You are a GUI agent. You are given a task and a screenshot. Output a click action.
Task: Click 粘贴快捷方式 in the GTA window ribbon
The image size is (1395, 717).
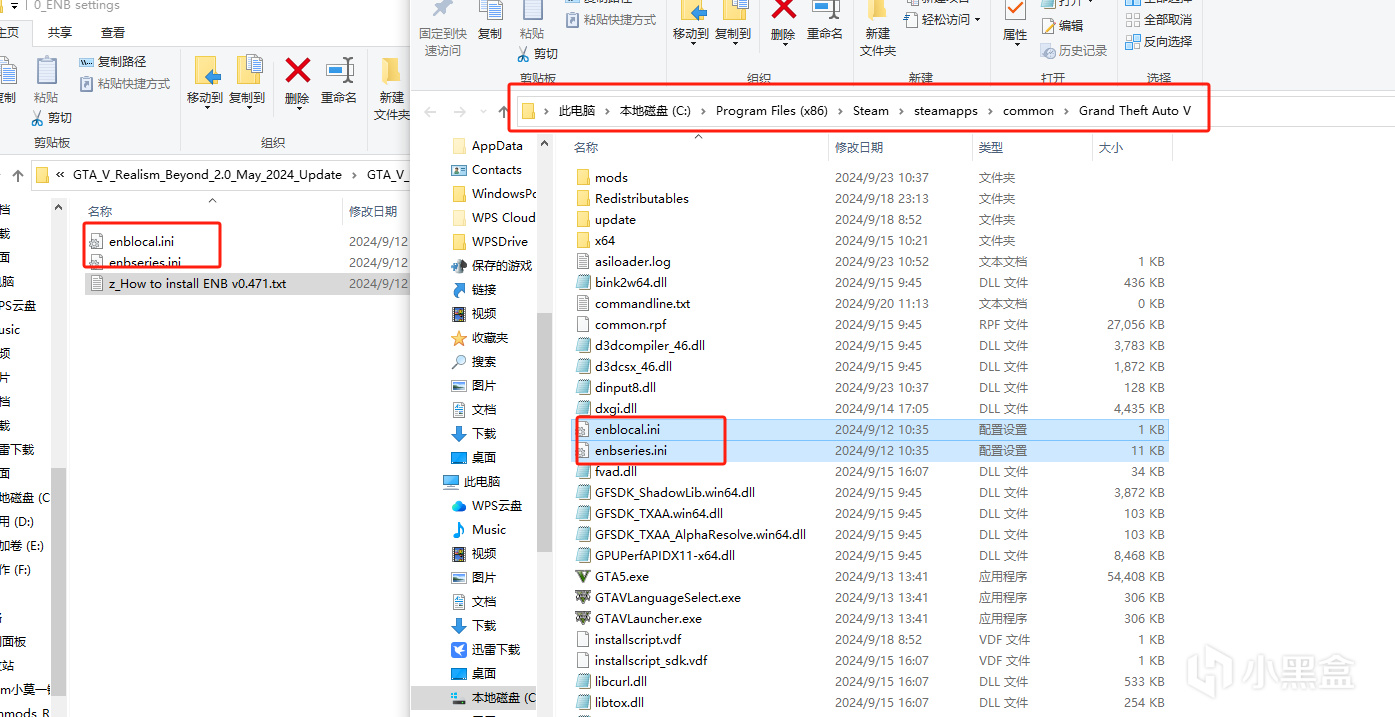611,19
